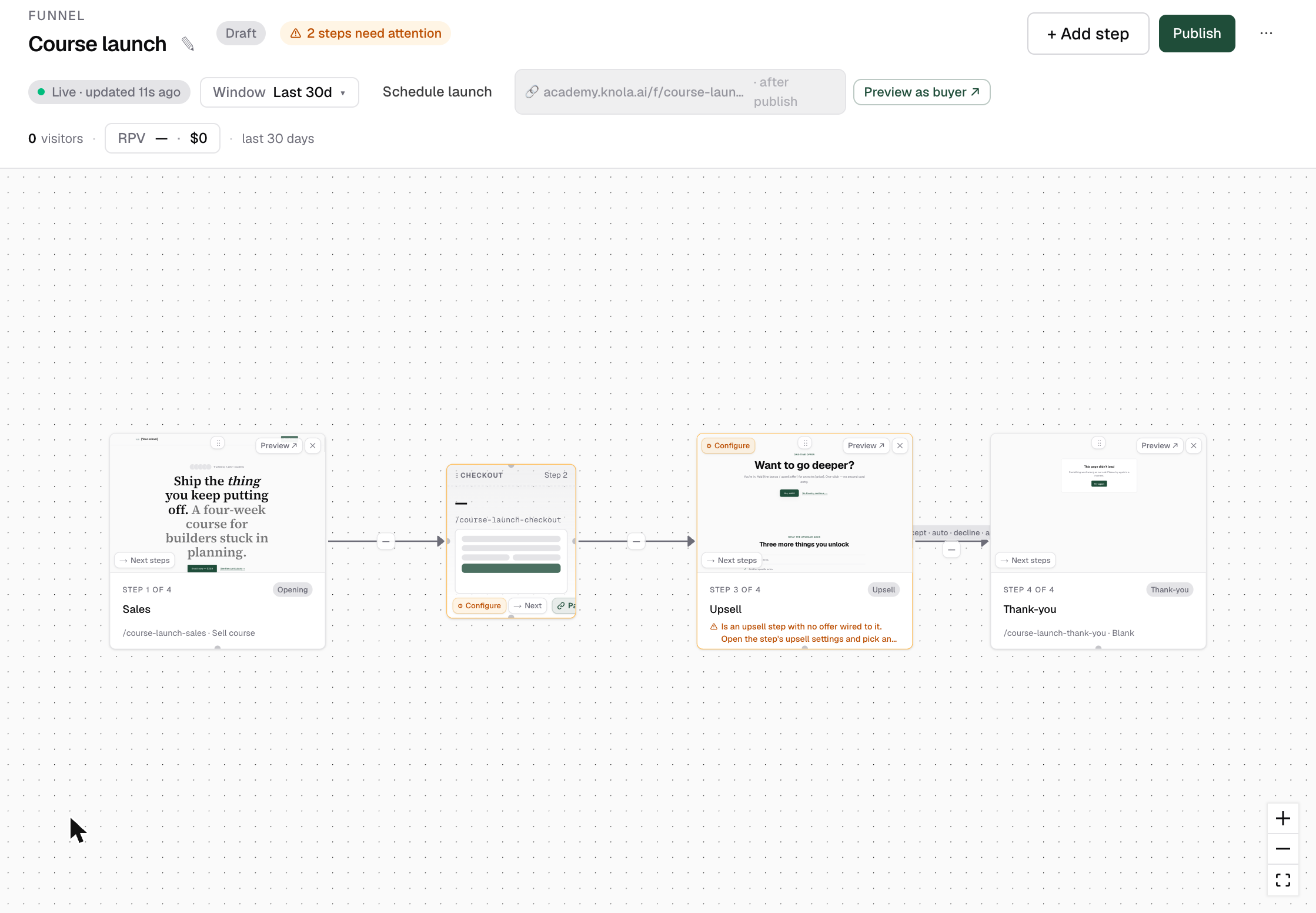Click Next steps on the Thank-you card
Image resolution: width=1316 pixels, height=913 pixels.
(1025, 560)
